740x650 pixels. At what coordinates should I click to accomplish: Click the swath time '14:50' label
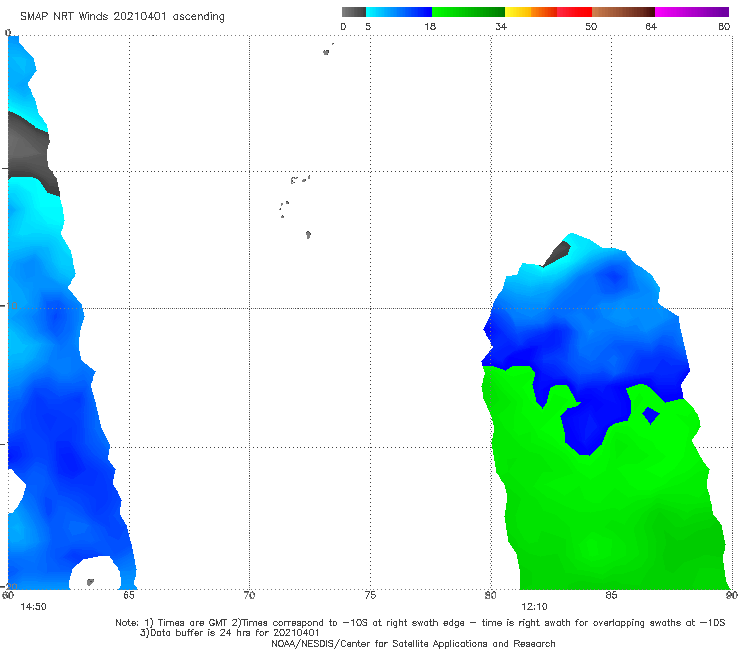tap(33, 607)
